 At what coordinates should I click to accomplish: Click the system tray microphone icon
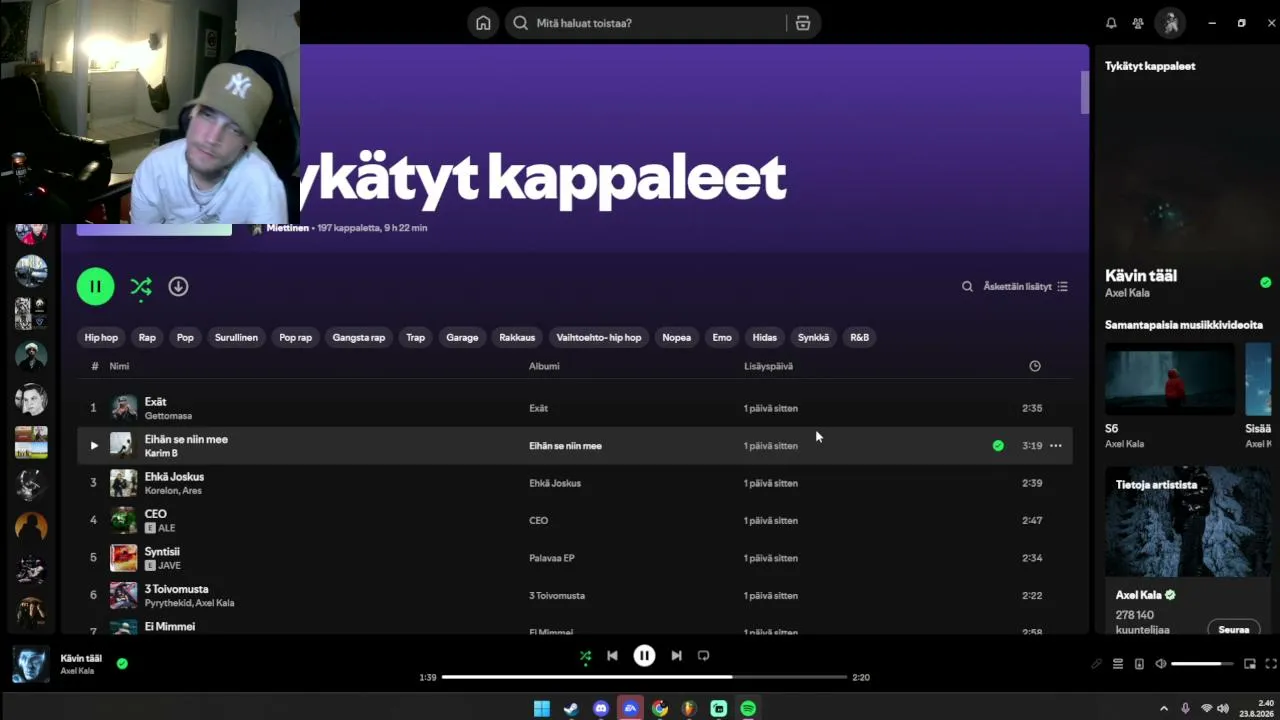tap(1186, 709)
